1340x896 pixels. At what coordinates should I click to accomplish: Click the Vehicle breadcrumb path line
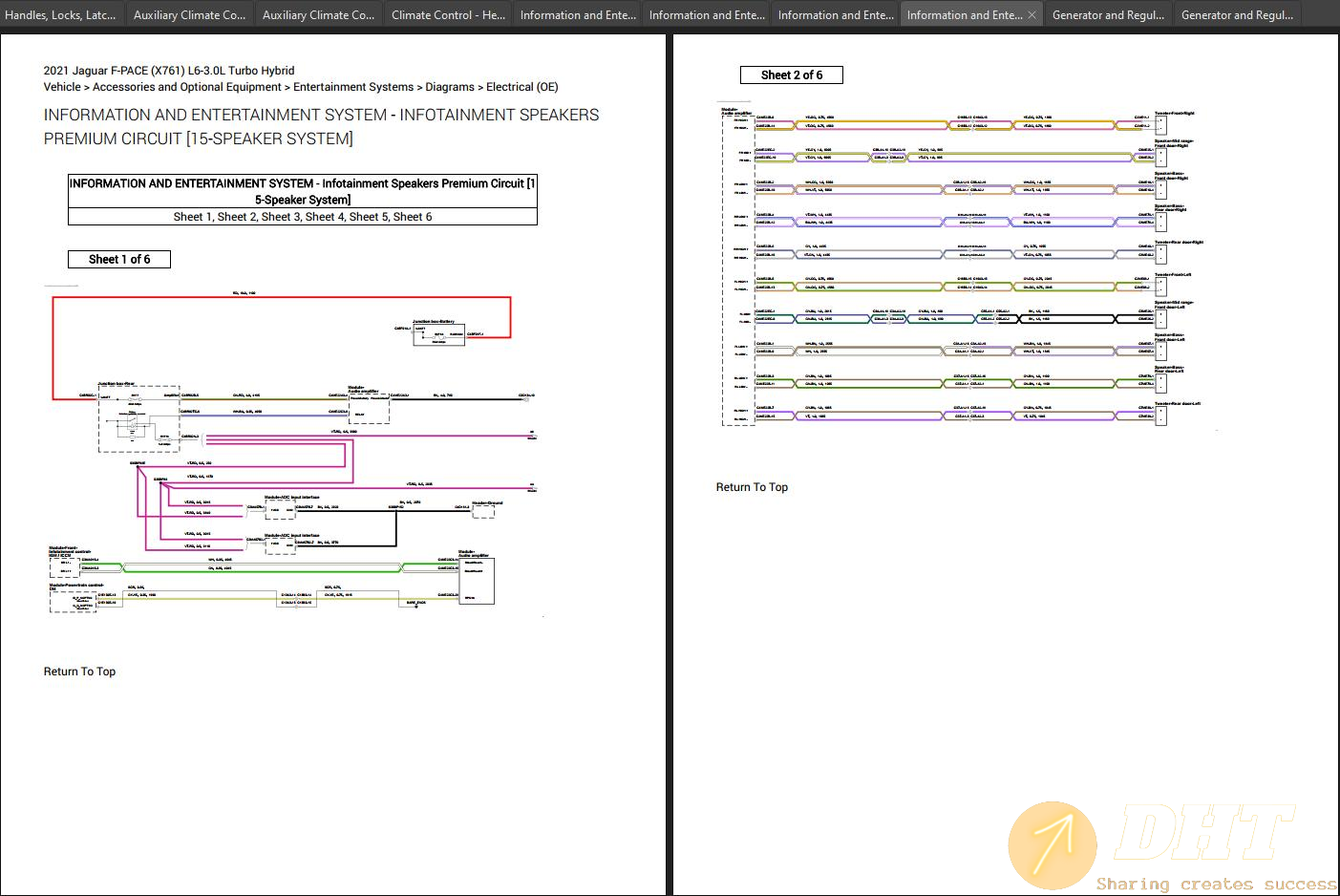click(x=301, y=87)
